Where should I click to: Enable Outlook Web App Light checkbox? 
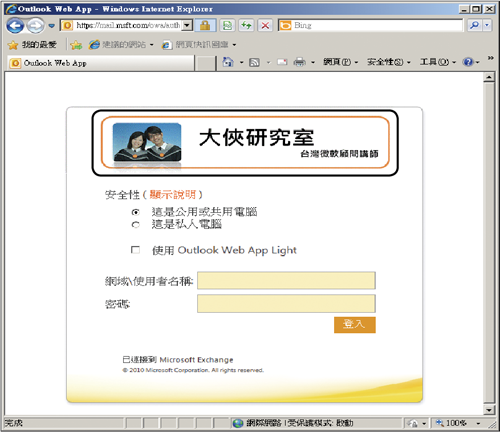point(135,250)
